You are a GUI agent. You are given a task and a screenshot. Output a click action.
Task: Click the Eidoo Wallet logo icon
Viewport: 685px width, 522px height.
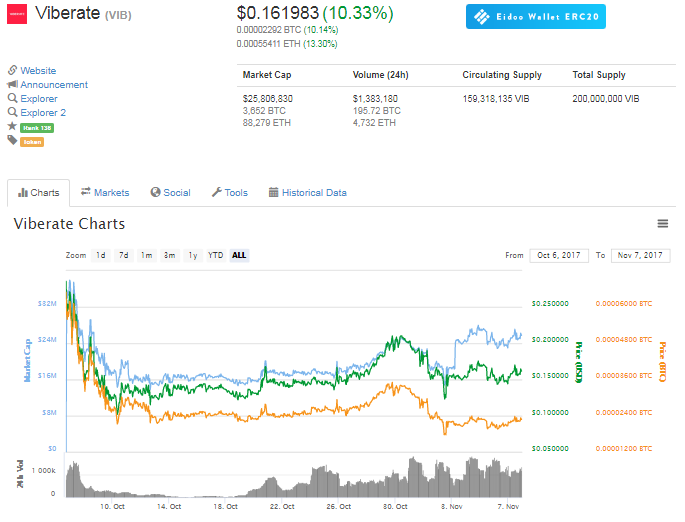click(482, 17)
